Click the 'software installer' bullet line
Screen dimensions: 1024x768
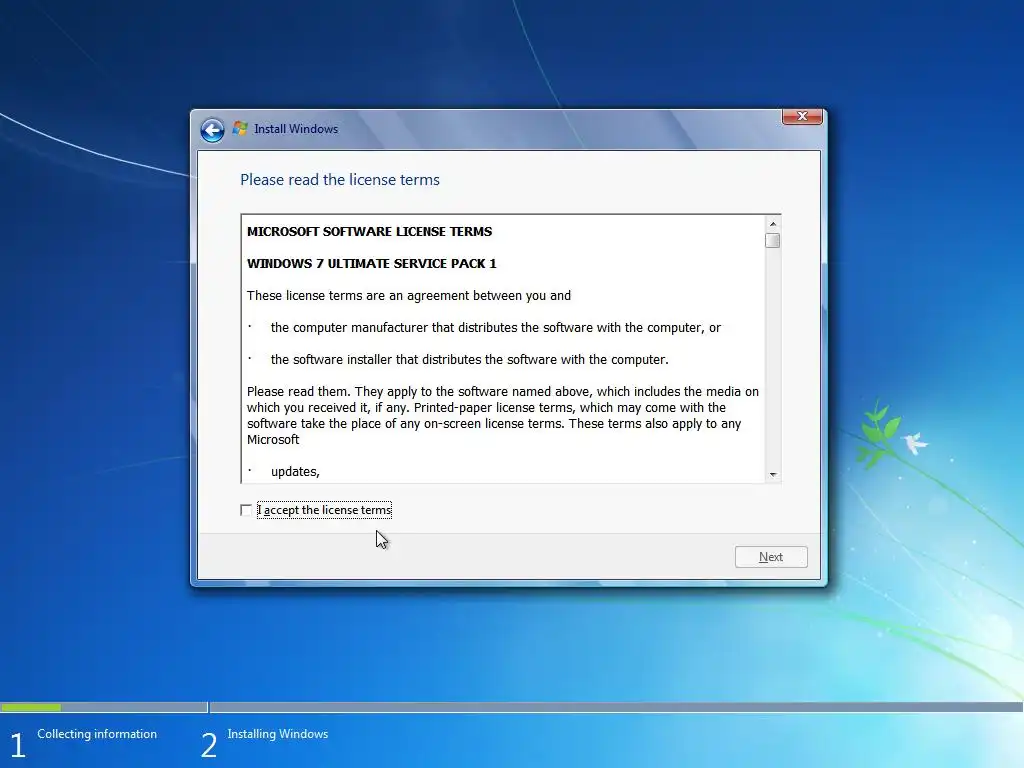coord(470,360)
